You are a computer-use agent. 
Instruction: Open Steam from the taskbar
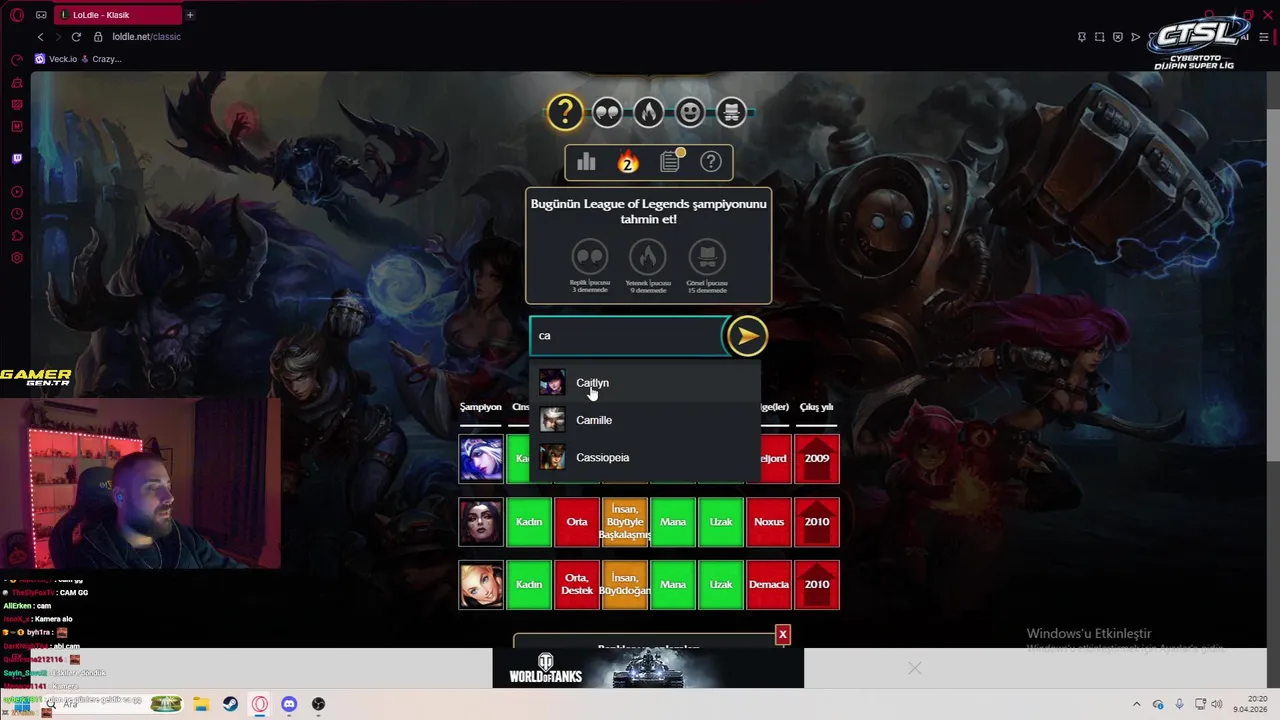tap(230, 704)
